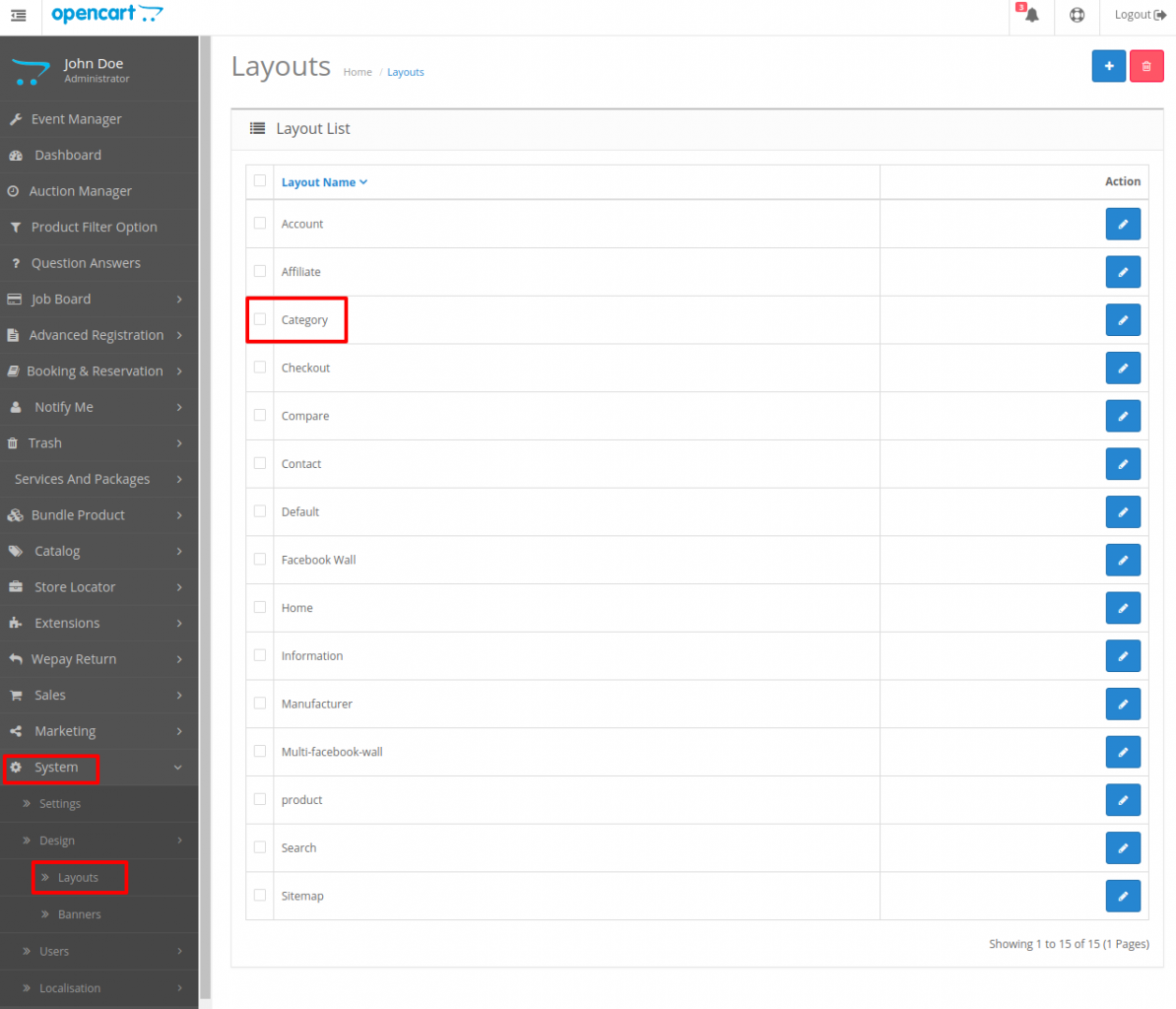Click the Home breadcrumb link
1176x1009 pixels.
pos(358,72)
